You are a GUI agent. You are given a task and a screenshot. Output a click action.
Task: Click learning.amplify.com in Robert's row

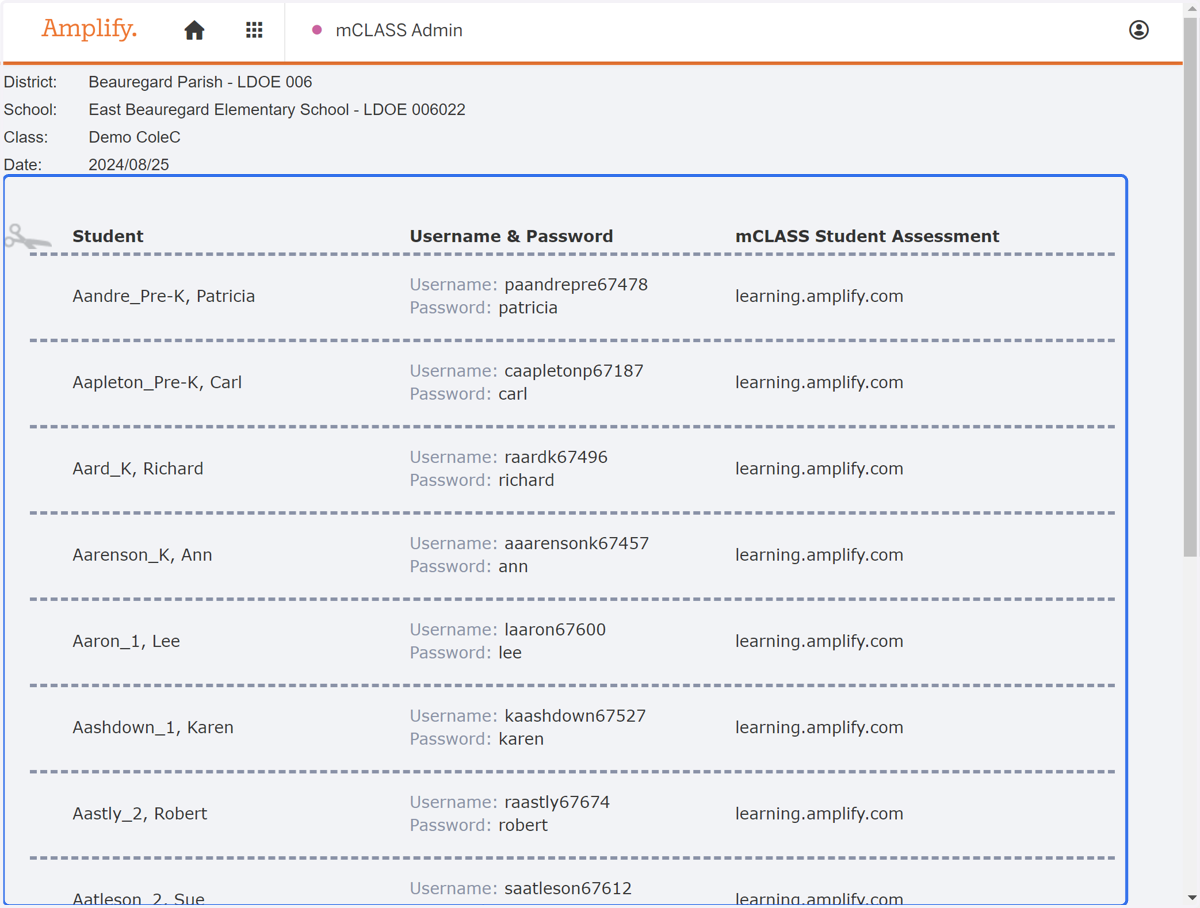pyautogui.click(x=819, y=813)
